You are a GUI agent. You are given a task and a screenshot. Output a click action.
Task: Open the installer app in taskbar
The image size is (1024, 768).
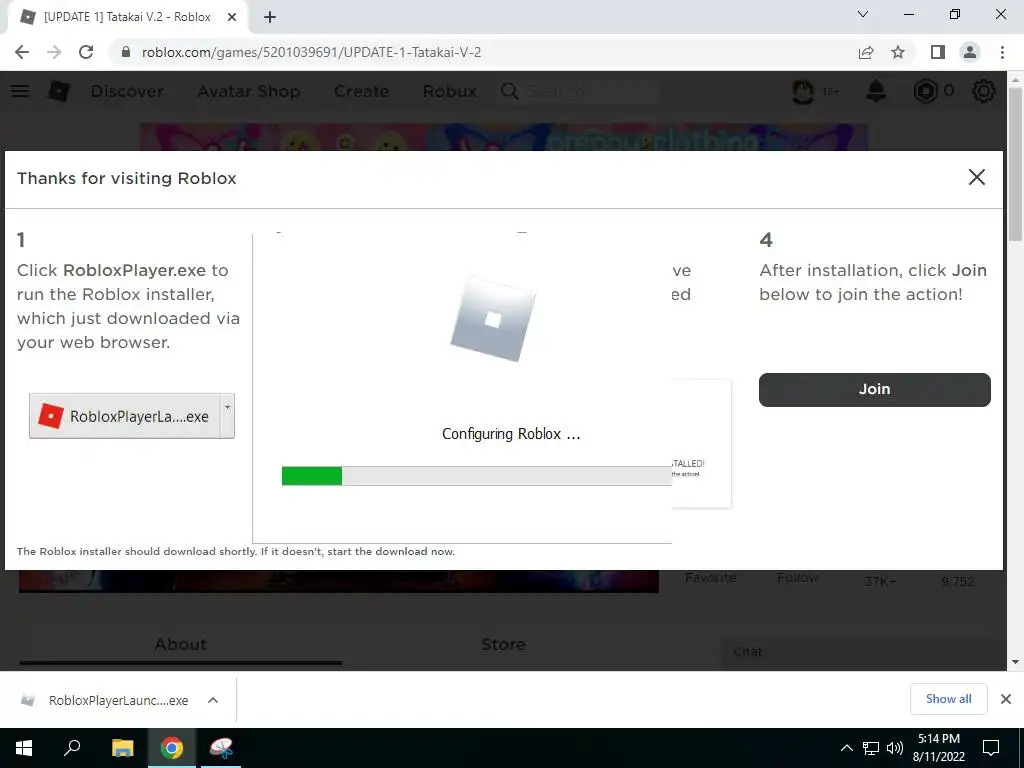pos(221,748)
